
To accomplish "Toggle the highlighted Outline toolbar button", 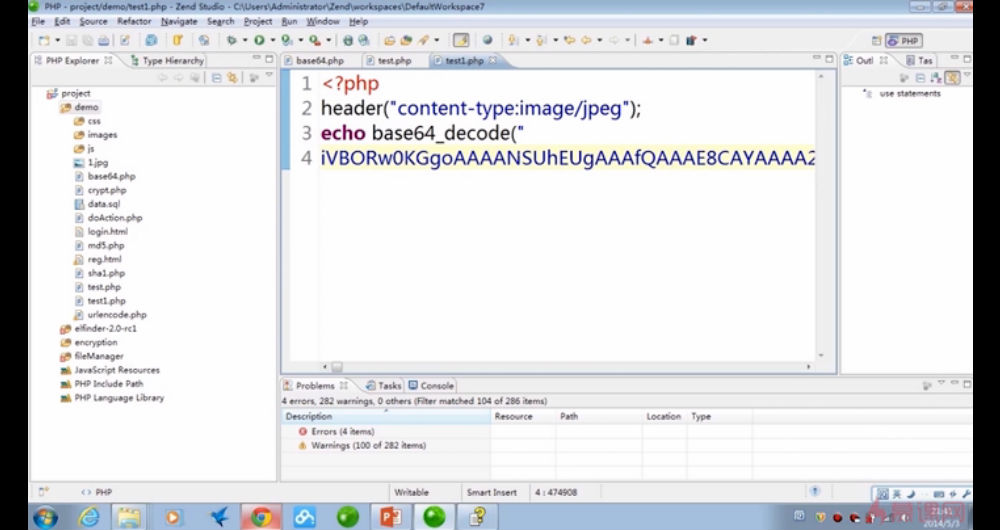I will [x=952, y=78].
